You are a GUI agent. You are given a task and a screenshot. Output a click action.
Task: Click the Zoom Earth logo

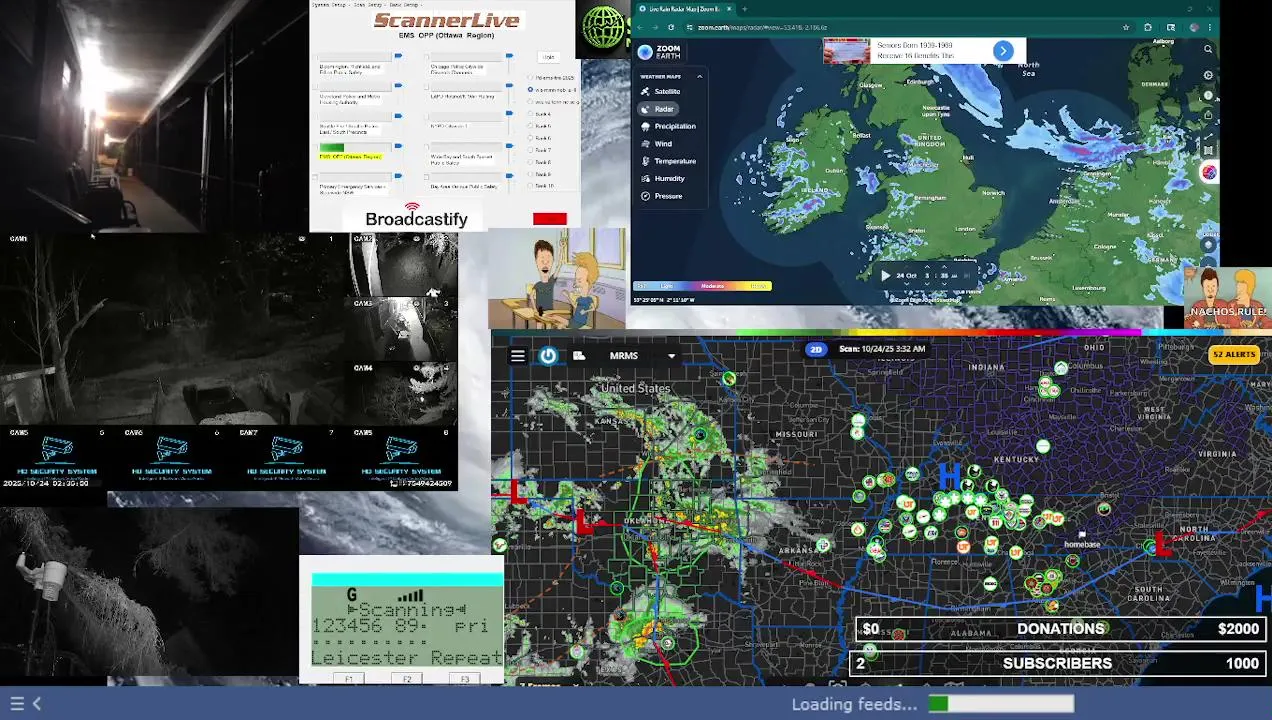659,52
